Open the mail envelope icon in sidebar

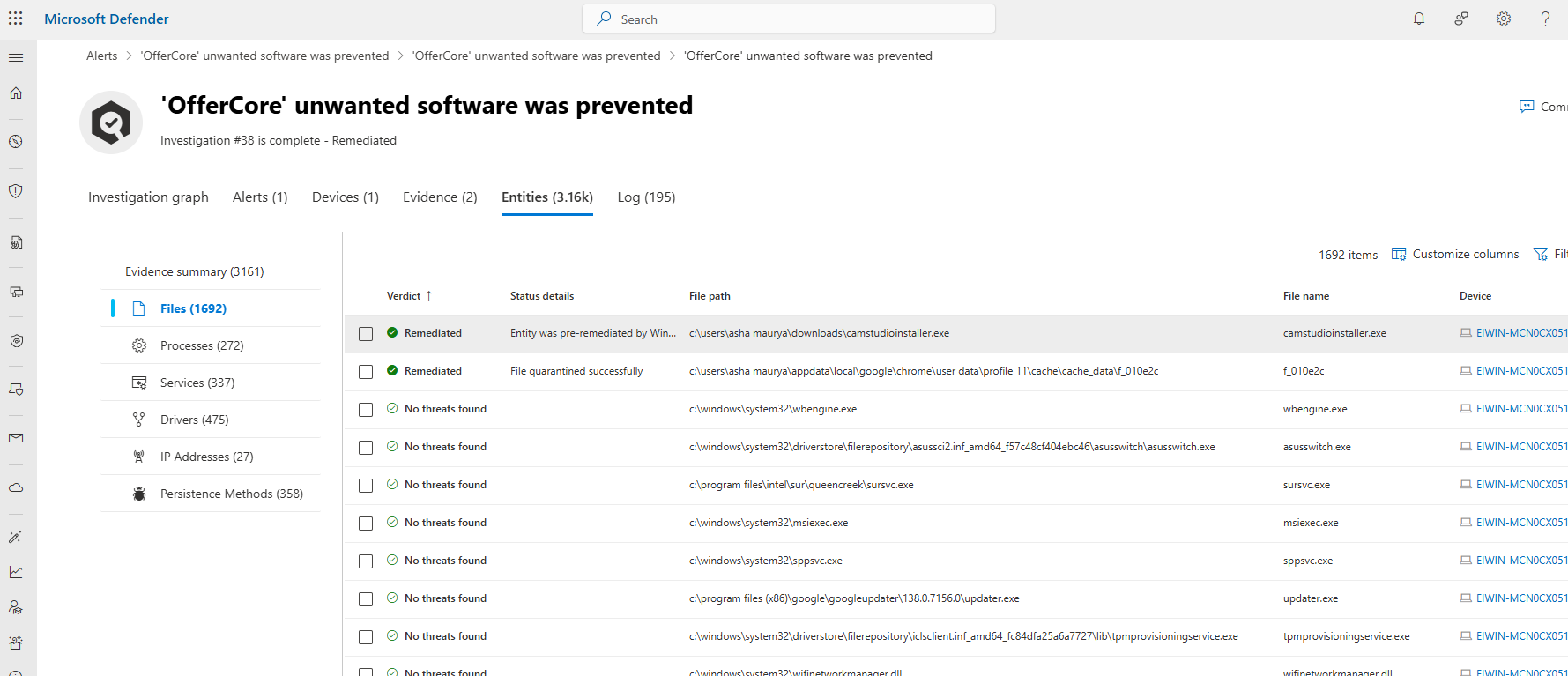pyautogui.click(x=16, y=438)
